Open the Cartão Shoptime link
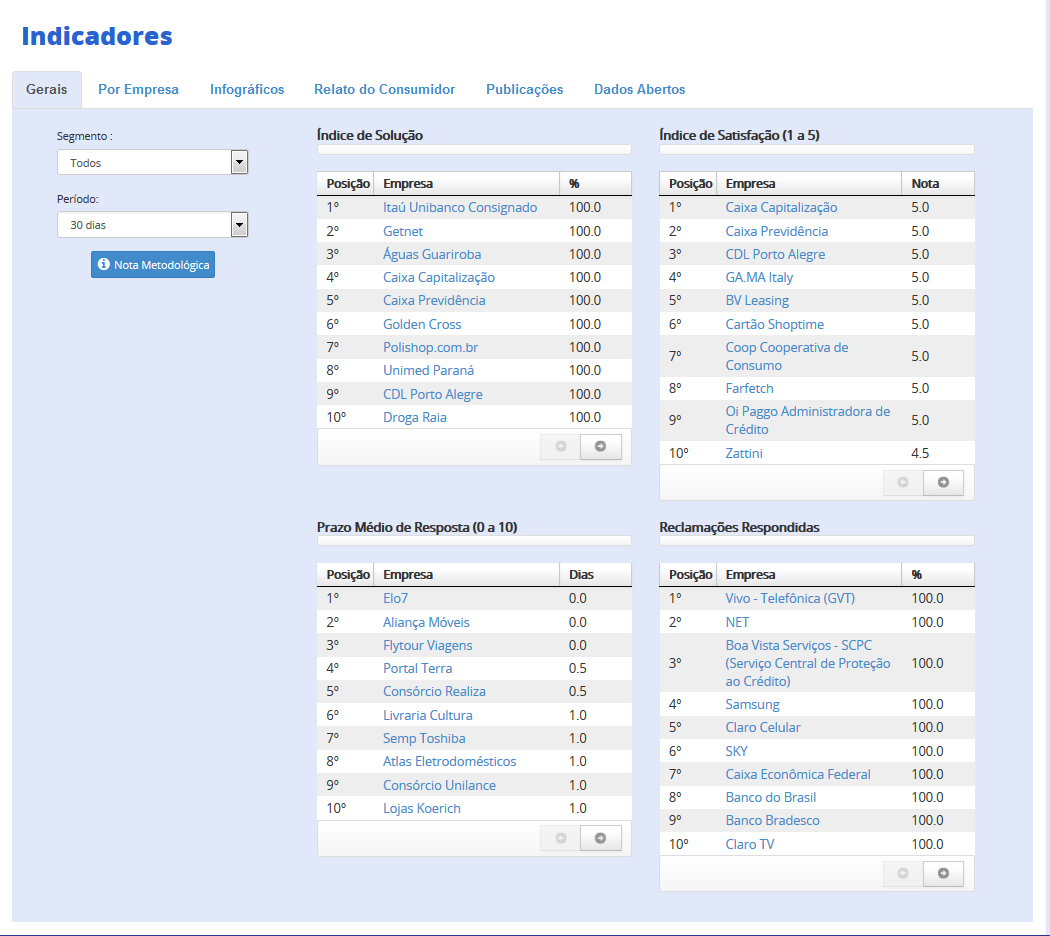Viewport: 1050px width, 936px height. (775, 325)
